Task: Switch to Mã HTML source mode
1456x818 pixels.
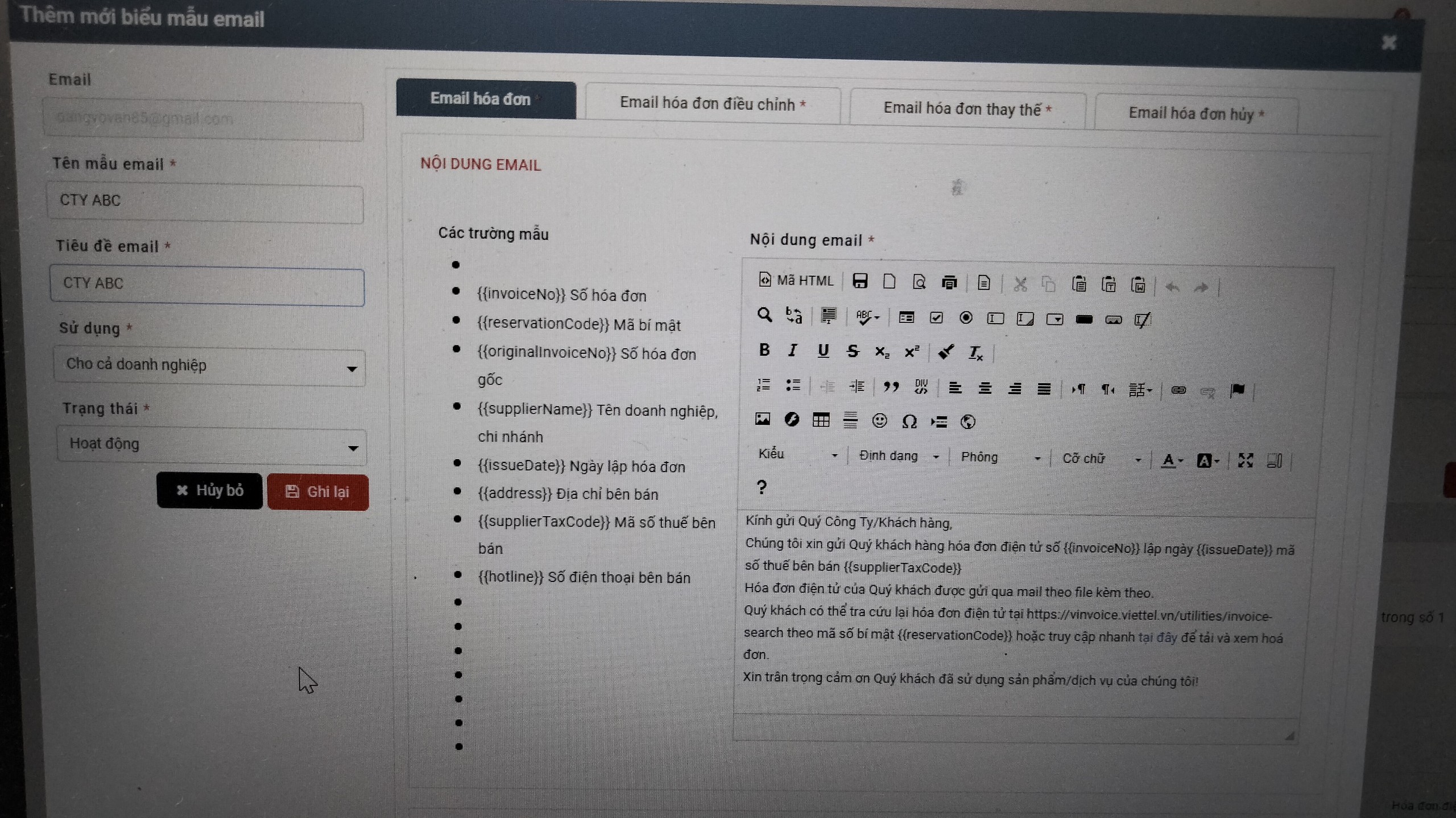Action: 796,280
